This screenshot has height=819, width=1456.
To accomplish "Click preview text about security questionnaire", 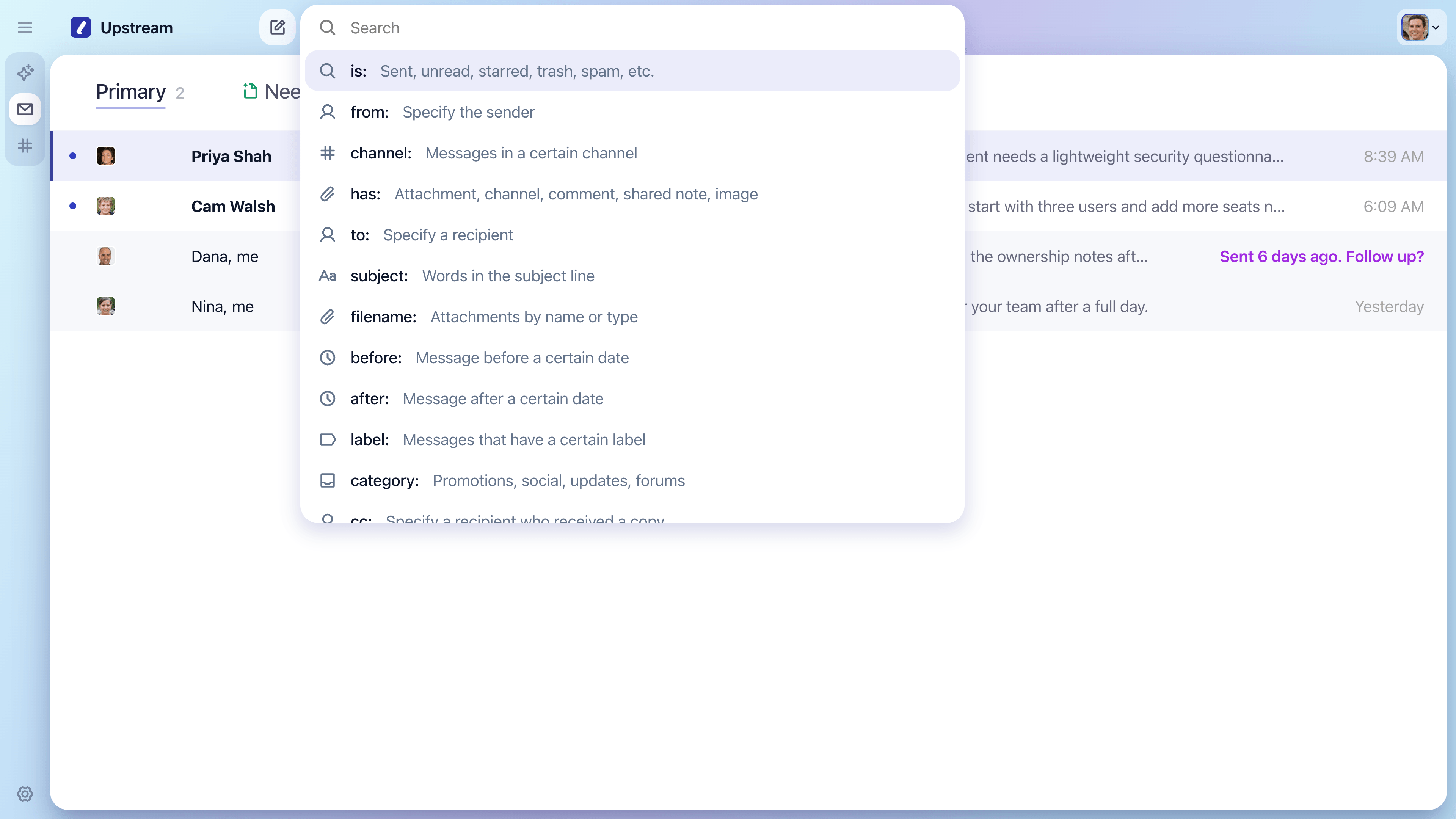I will 1124,157.
